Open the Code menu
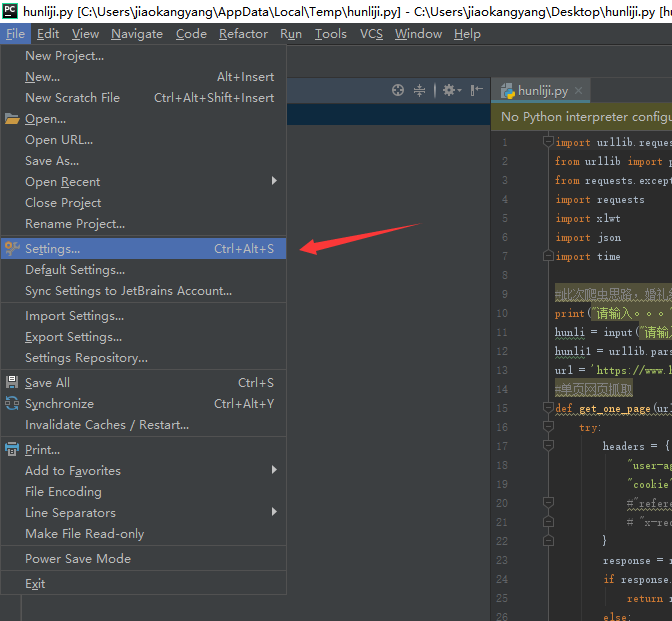 (191, 34)
